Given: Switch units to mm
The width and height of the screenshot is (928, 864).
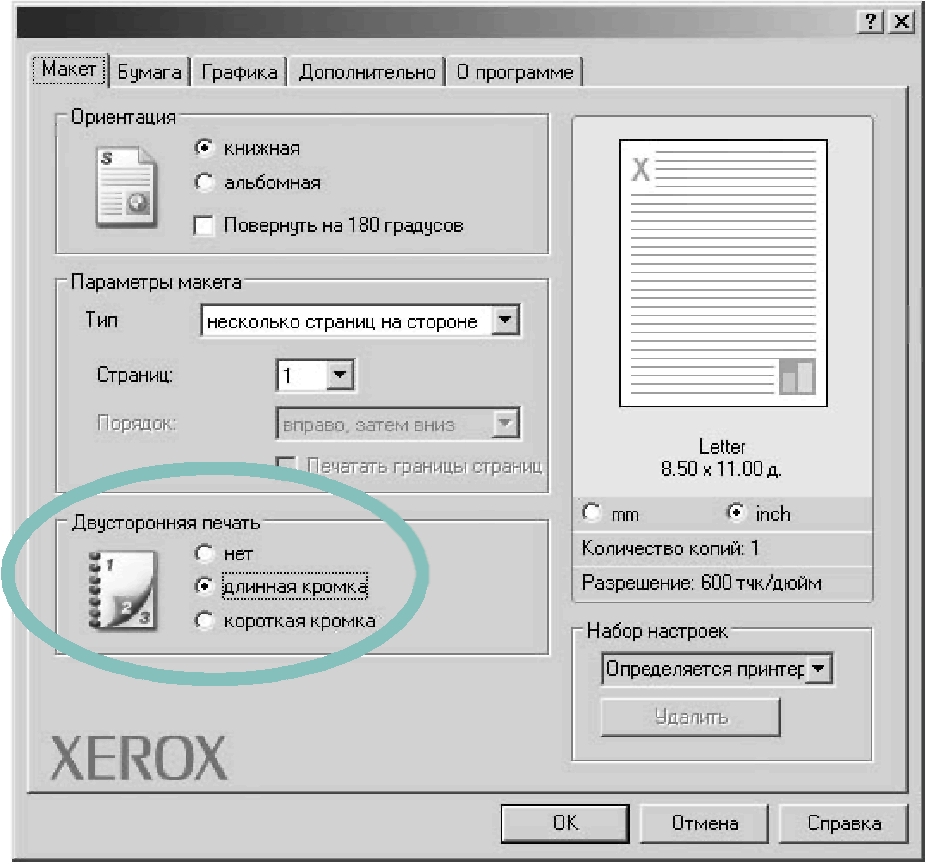Looking at the screenshot, I should (x=592, y=514).
